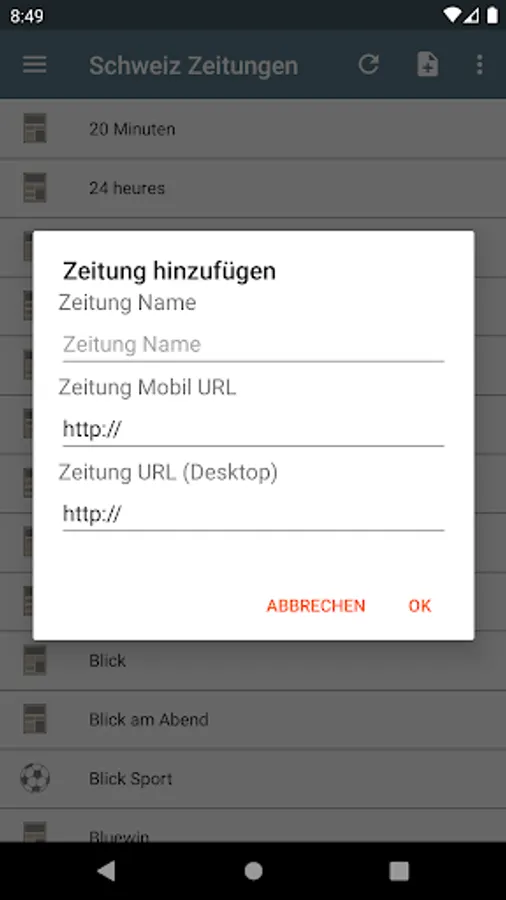Open the three-dot overflow menu

480,64
